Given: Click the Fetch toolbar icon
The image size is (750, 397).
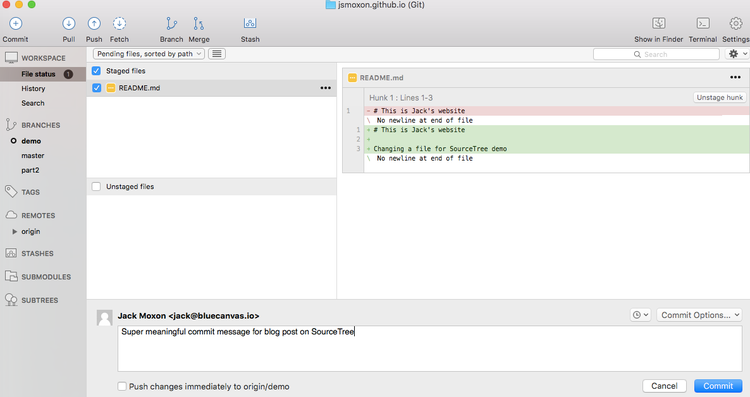Looking at the screenshot, I should pos(119,23).
